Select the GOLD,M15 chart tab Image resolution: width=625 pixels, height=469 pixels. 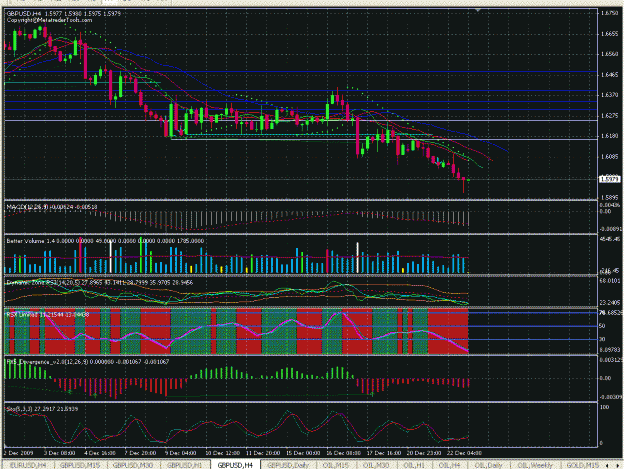583,465
